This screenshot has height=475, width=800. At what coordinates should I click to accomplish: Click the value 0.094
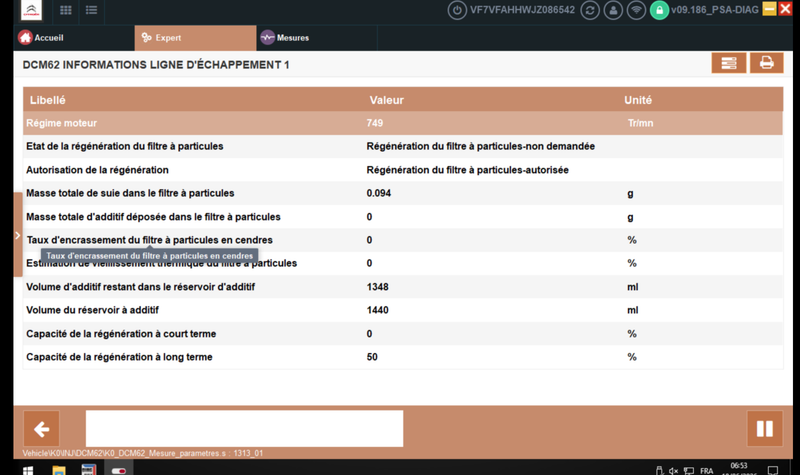coord(379,193)
